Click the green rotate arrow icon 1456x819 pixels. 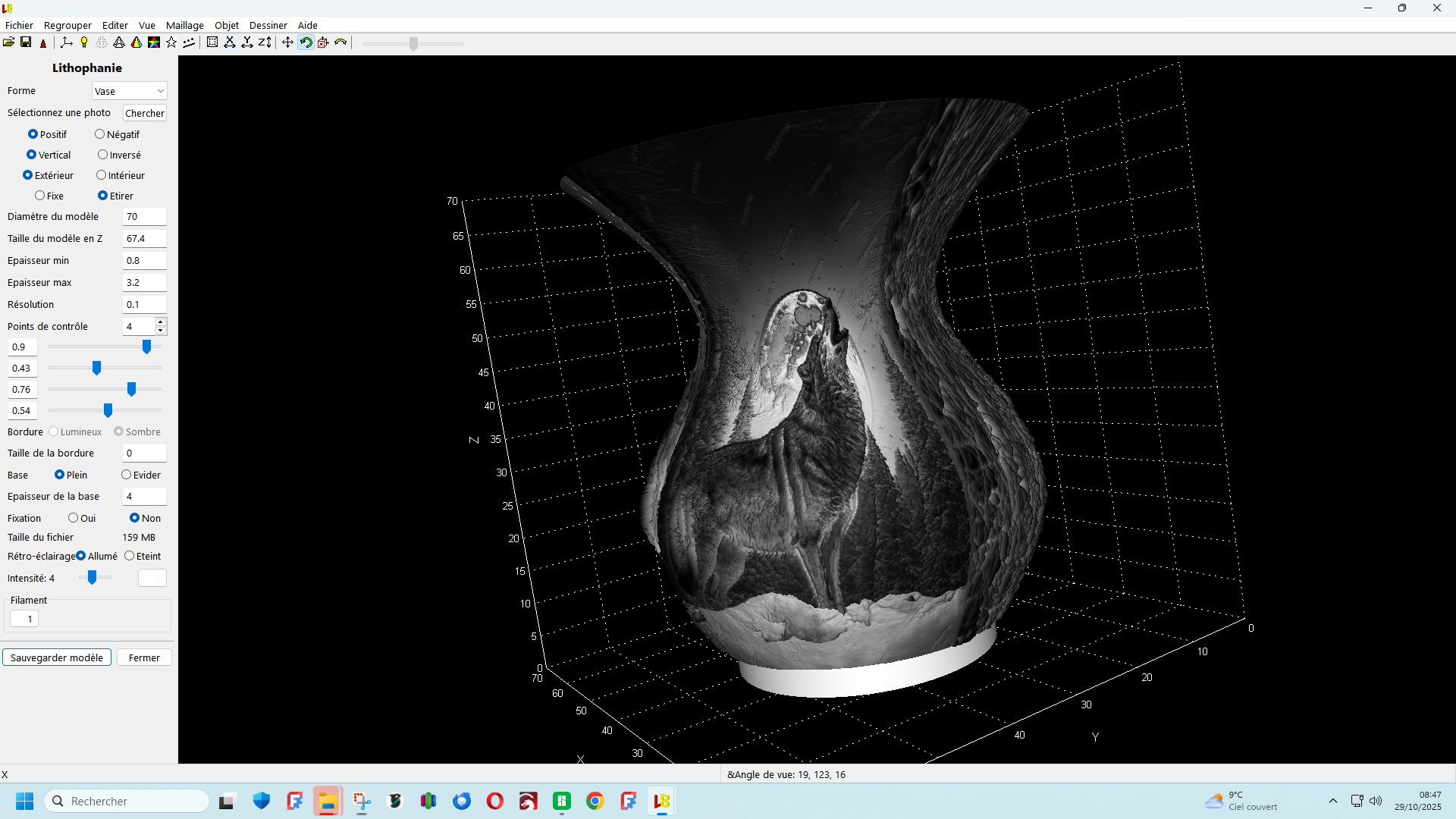pyautogui.click(x=306, y=42)
